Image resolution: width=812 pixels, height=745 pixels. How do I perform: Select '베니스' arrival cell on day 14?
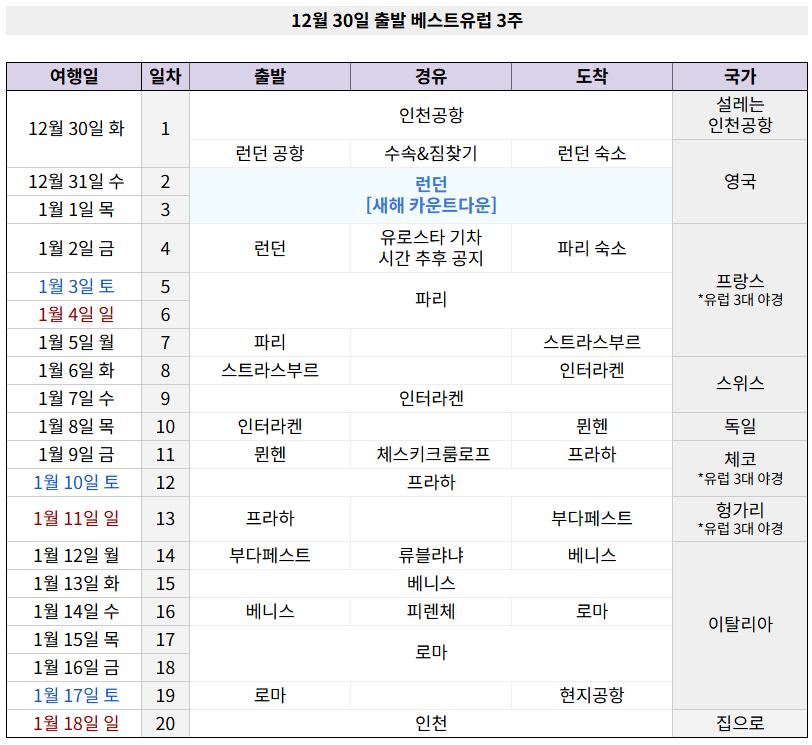pos(592,556)
